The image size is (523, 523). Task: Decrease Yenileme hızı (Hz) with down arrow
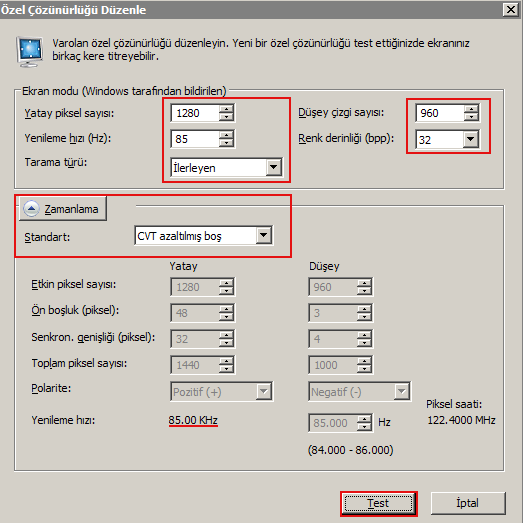coord(226,143)
